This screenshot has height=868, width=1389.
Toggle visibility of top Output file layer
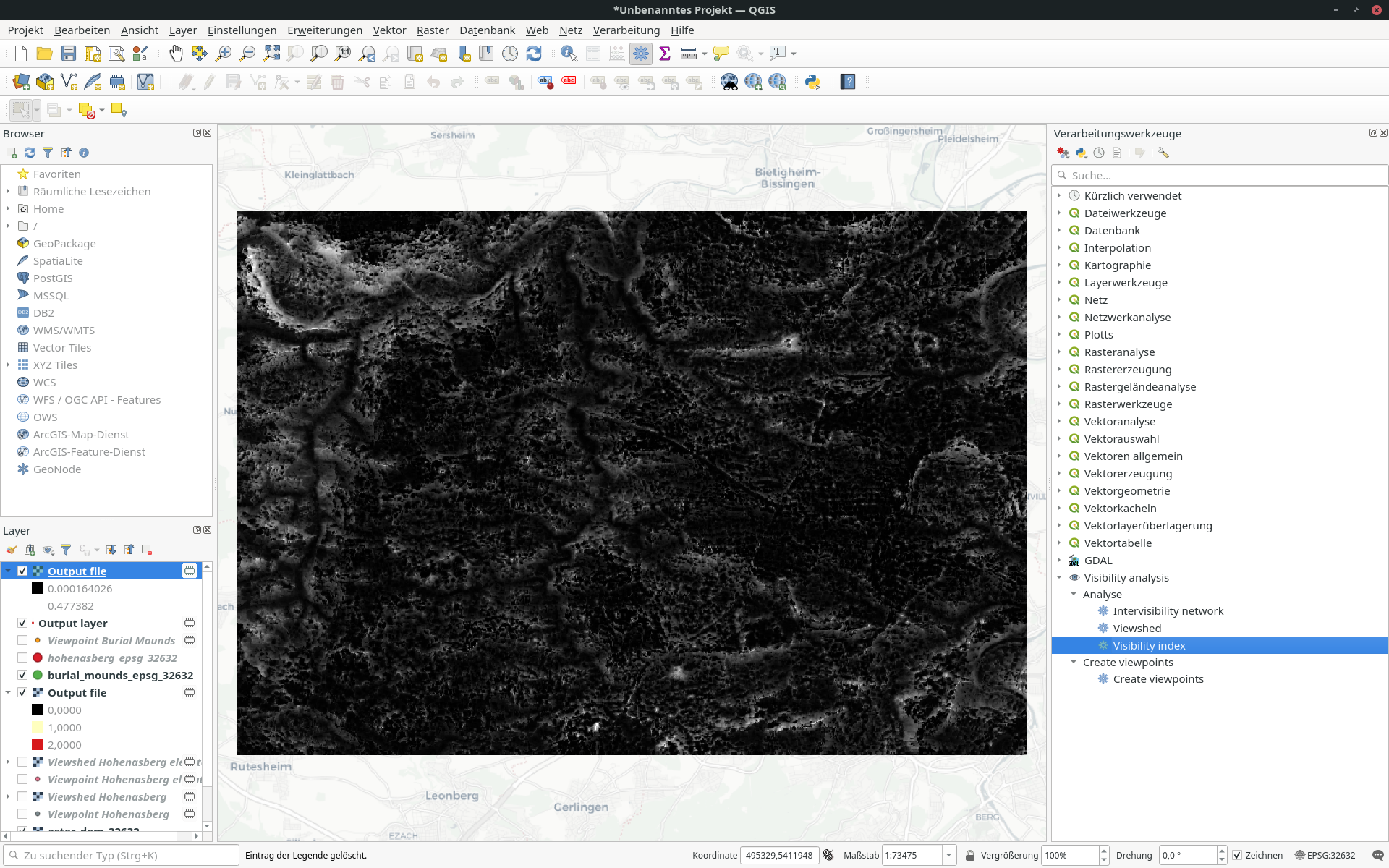coord(22,571)
